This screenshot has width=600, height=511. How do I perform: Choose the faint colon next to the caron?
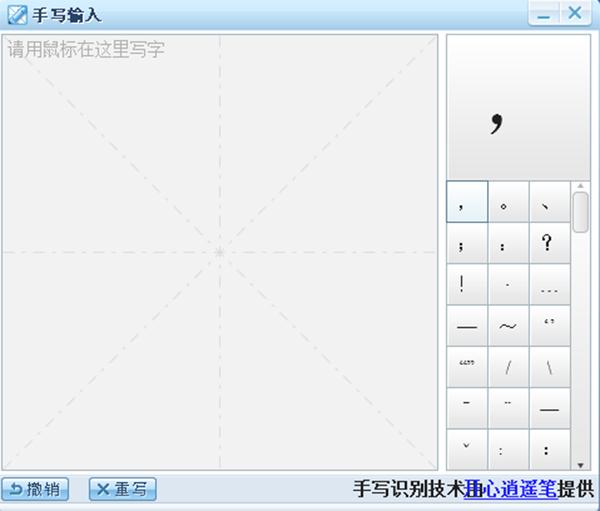[509, 450]
